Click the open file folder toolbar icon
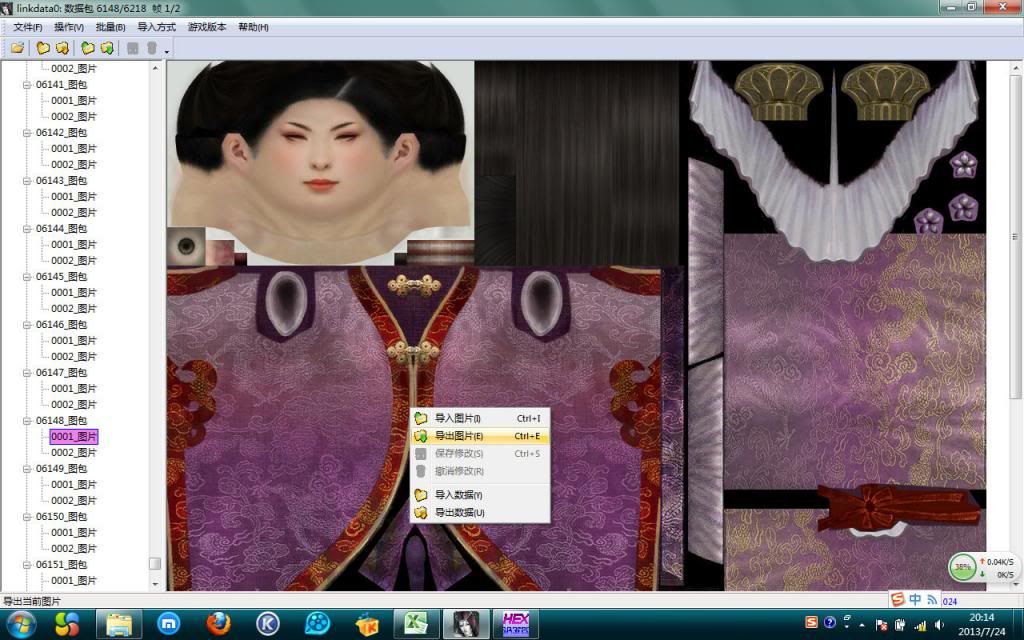 point(17,47)
